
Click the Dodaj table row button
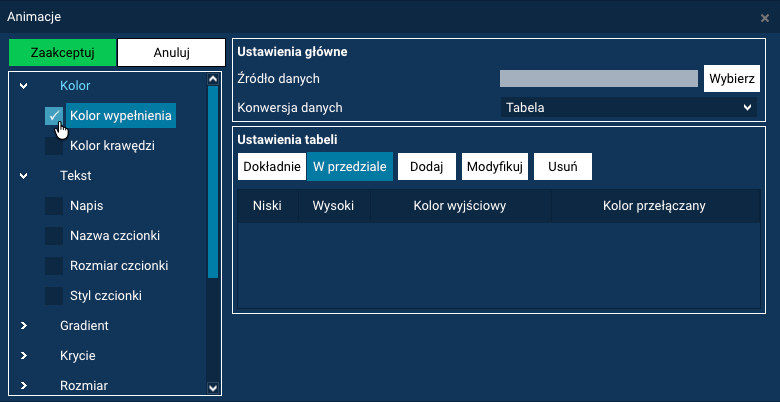coord(427,167)
